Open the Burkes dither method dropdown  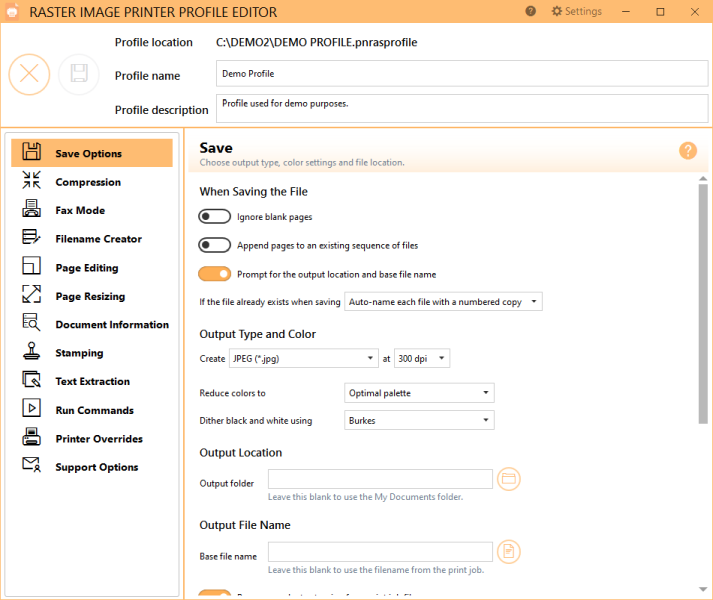pos(419,420)
